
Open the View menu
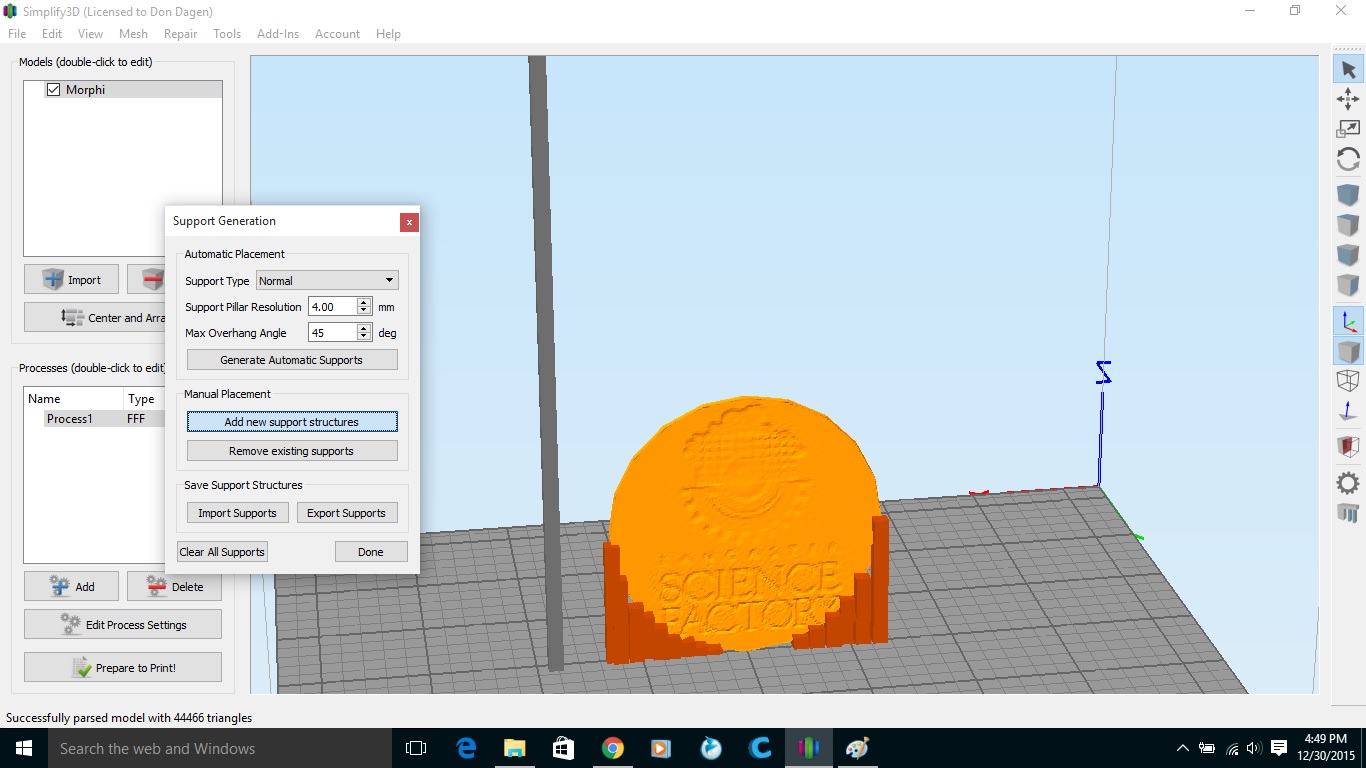tap(90, 33)
